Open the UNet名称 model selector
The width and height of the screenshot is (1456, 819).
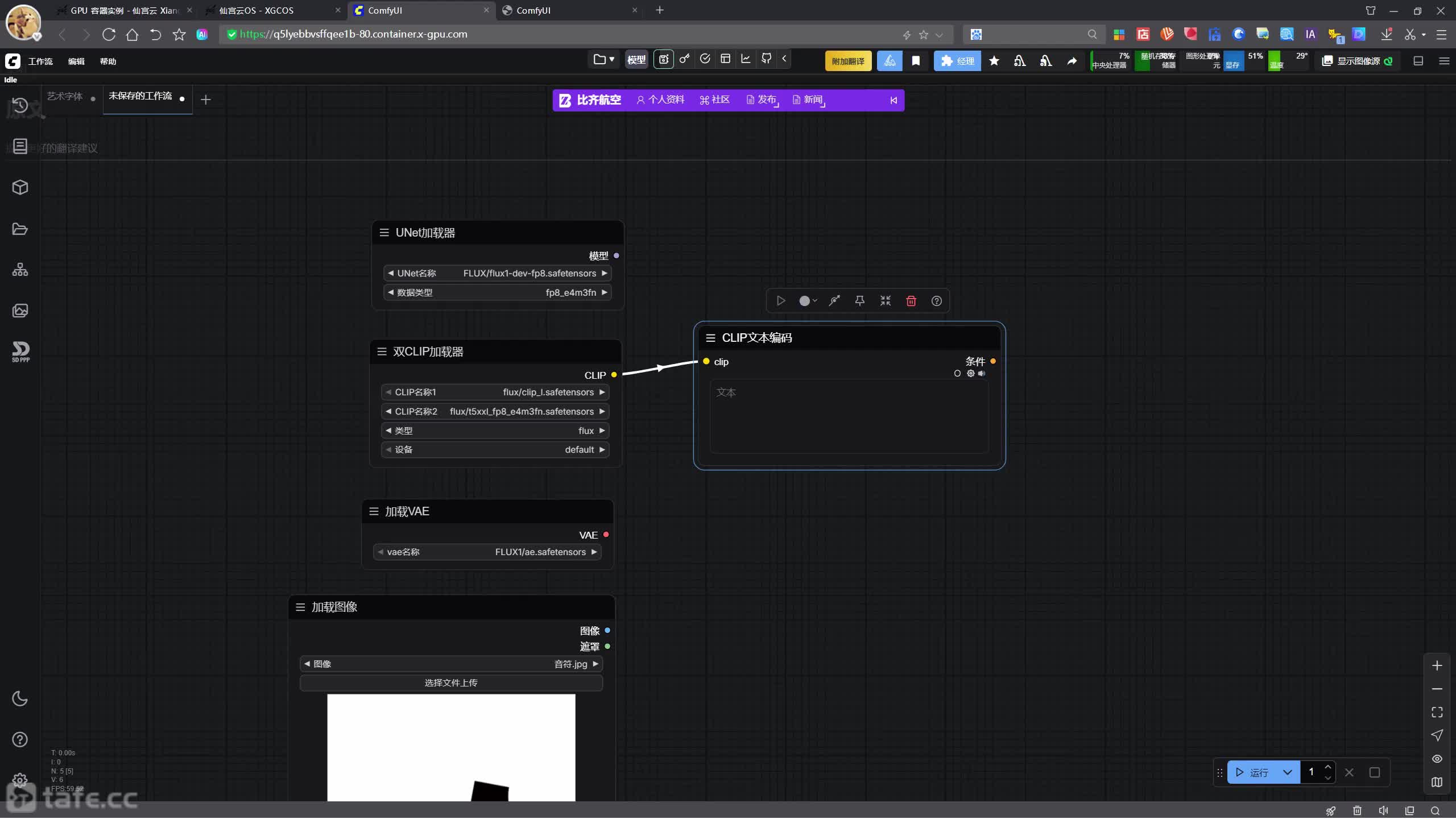pos(498,274)
